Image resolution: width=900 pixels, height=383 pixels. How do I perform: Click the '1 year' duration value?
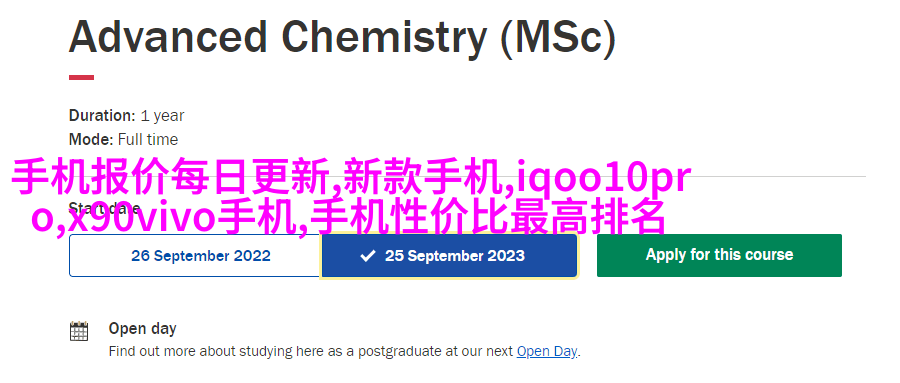coord(162,116)
